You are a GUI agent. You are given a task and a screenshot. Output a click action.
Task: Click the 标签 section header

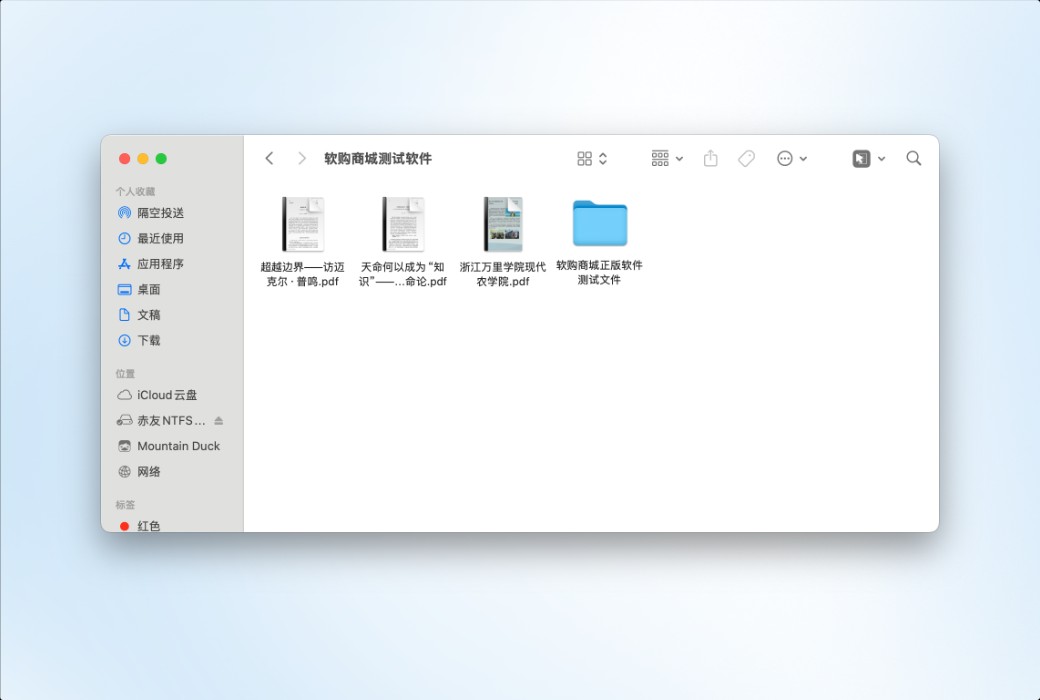[125, 504]
